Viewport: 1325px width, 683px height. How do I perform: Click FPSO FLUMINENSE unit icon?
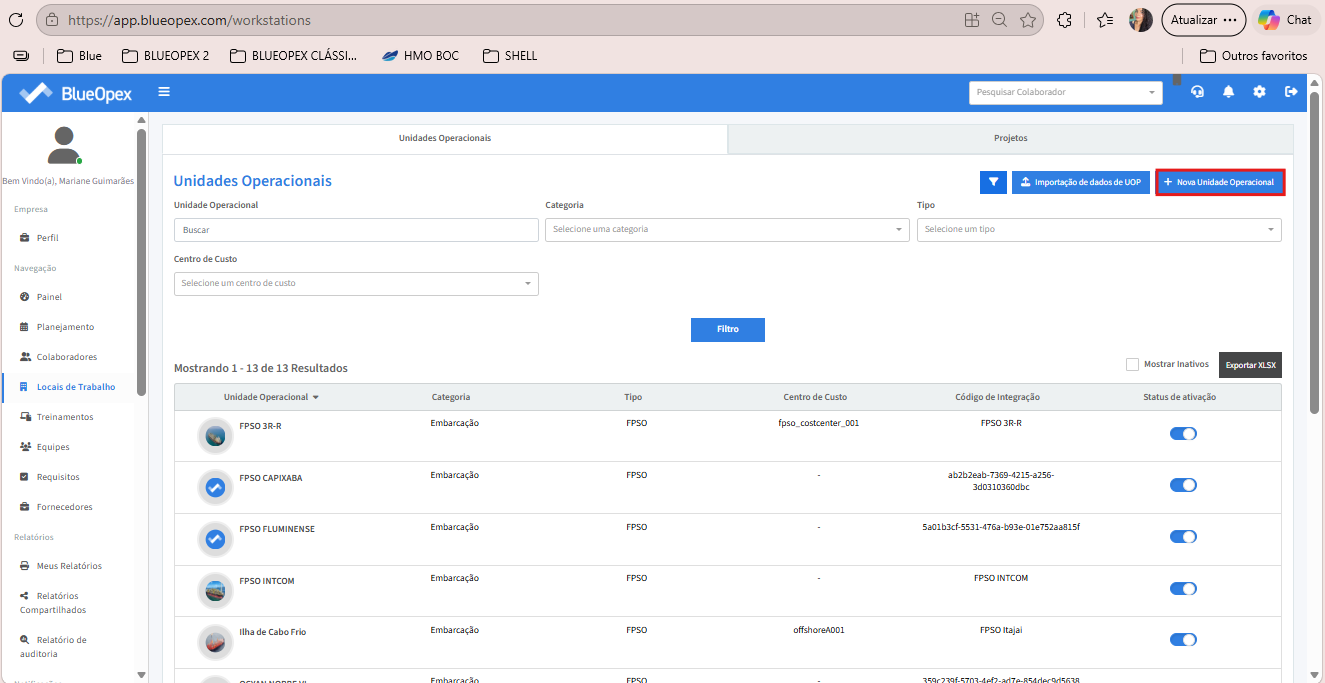pos(215,540)
